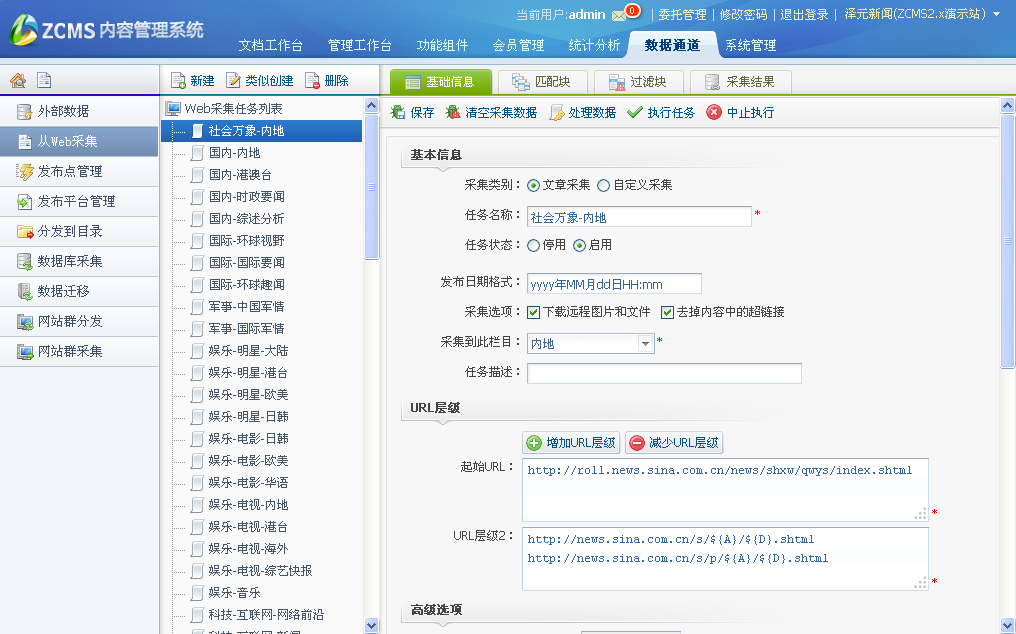Viewport: 1016px width, 634px height.
Task: Open the 采集到此栏目 dropdown
Action: 646,344
